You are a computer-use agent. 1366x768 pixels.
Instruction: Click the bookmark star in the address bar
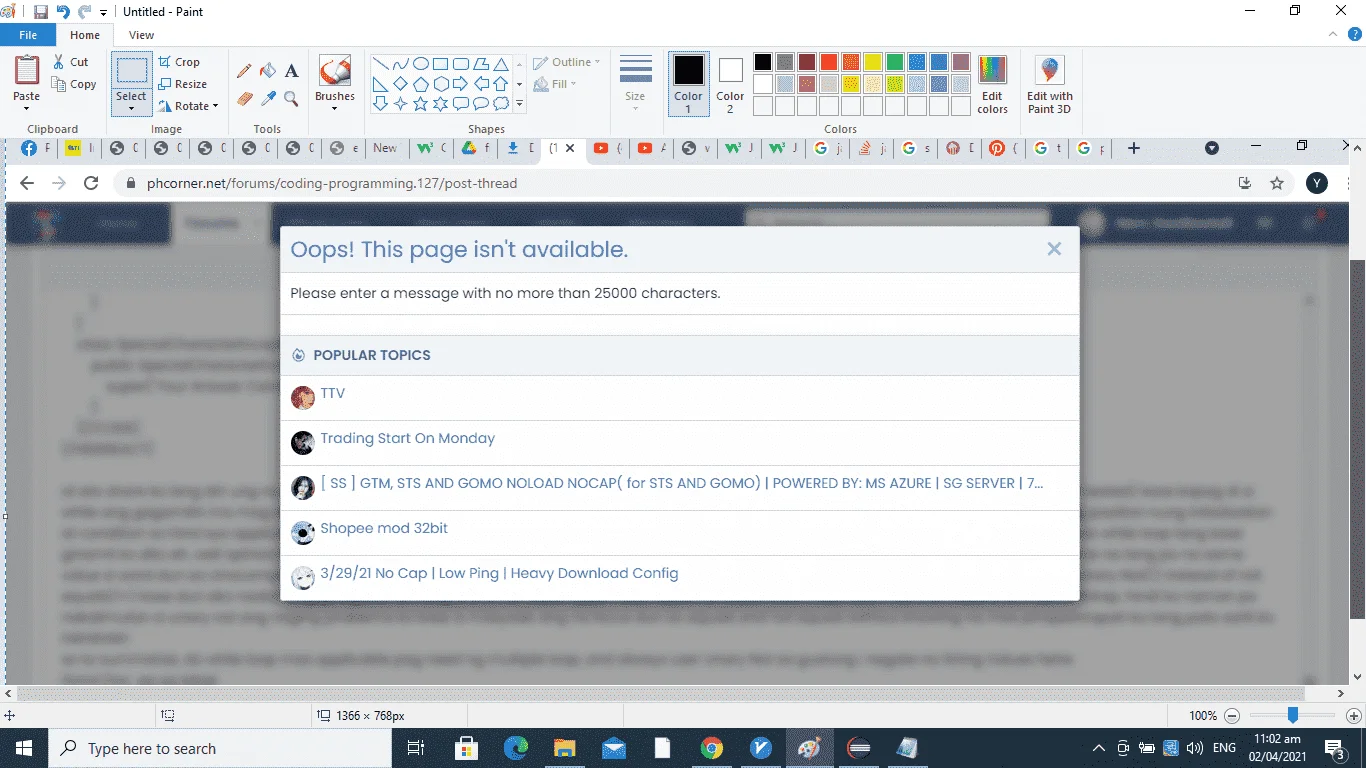pyautogui.click(x=1277, y=183)
